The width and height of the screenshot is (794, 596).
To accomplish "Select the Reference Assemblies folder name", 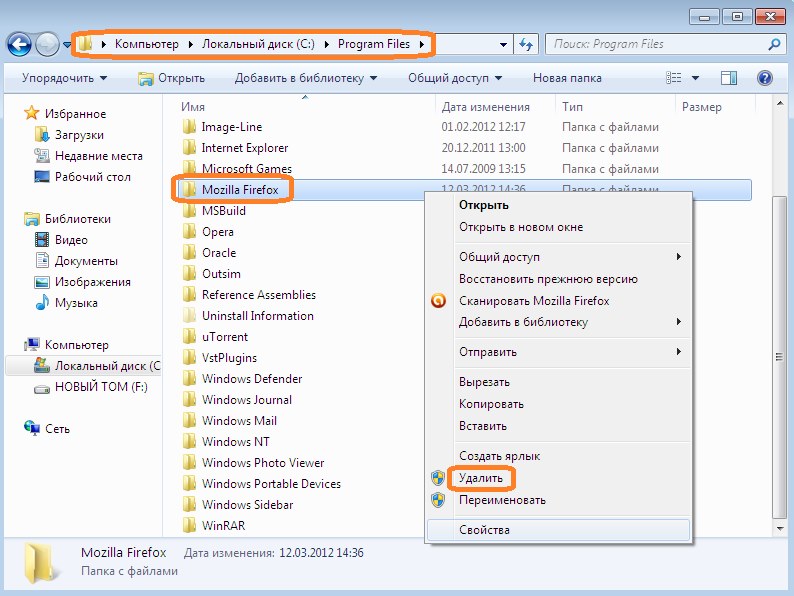I will pyautogui.click(x=259, y=295).
